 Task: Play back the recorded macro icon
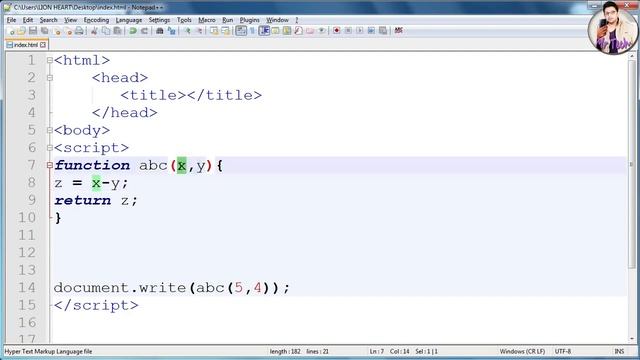click(360, 31)
